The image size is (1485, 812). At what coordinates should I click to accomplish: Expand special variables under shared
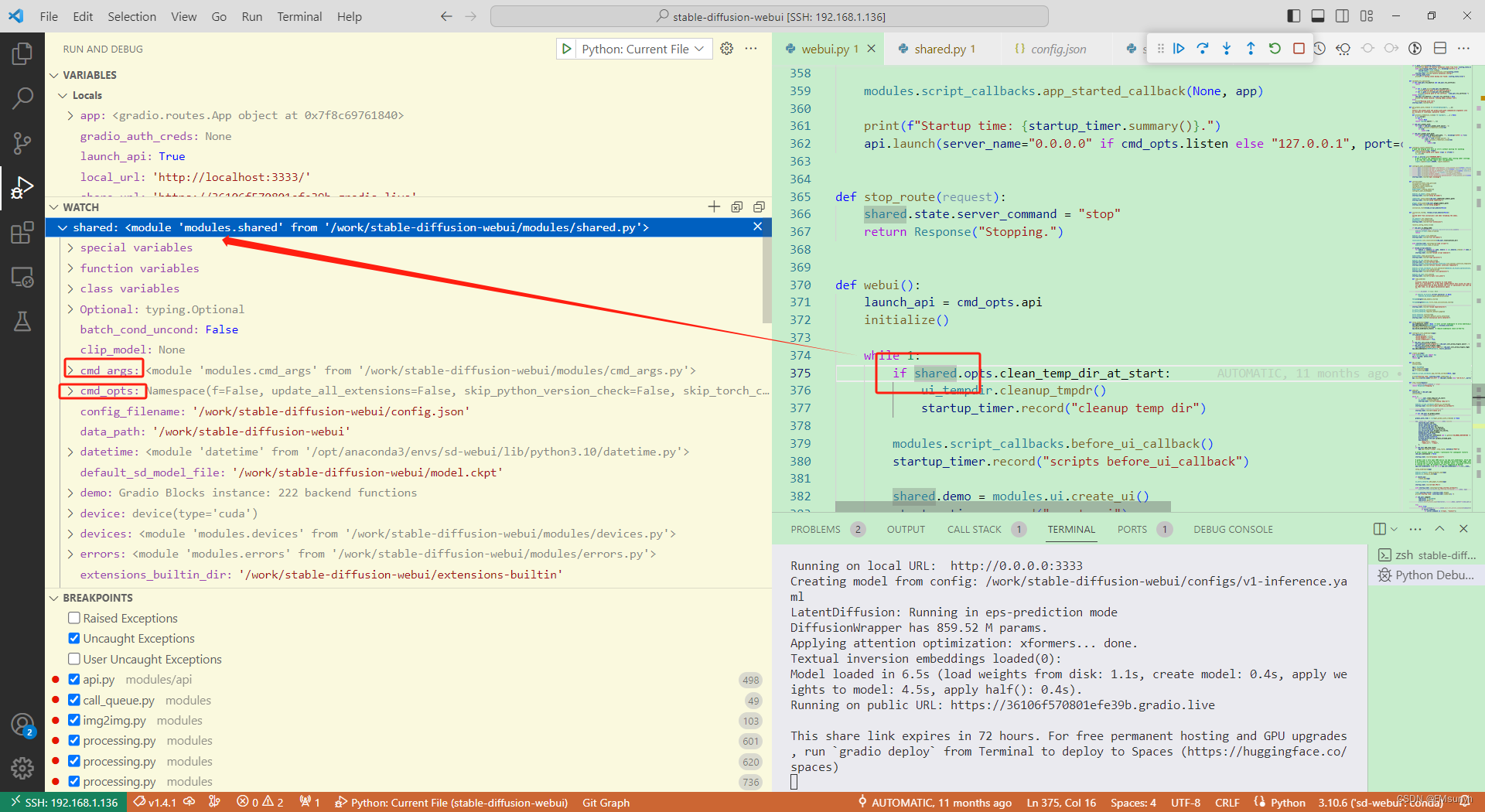(x=70, y=247)
